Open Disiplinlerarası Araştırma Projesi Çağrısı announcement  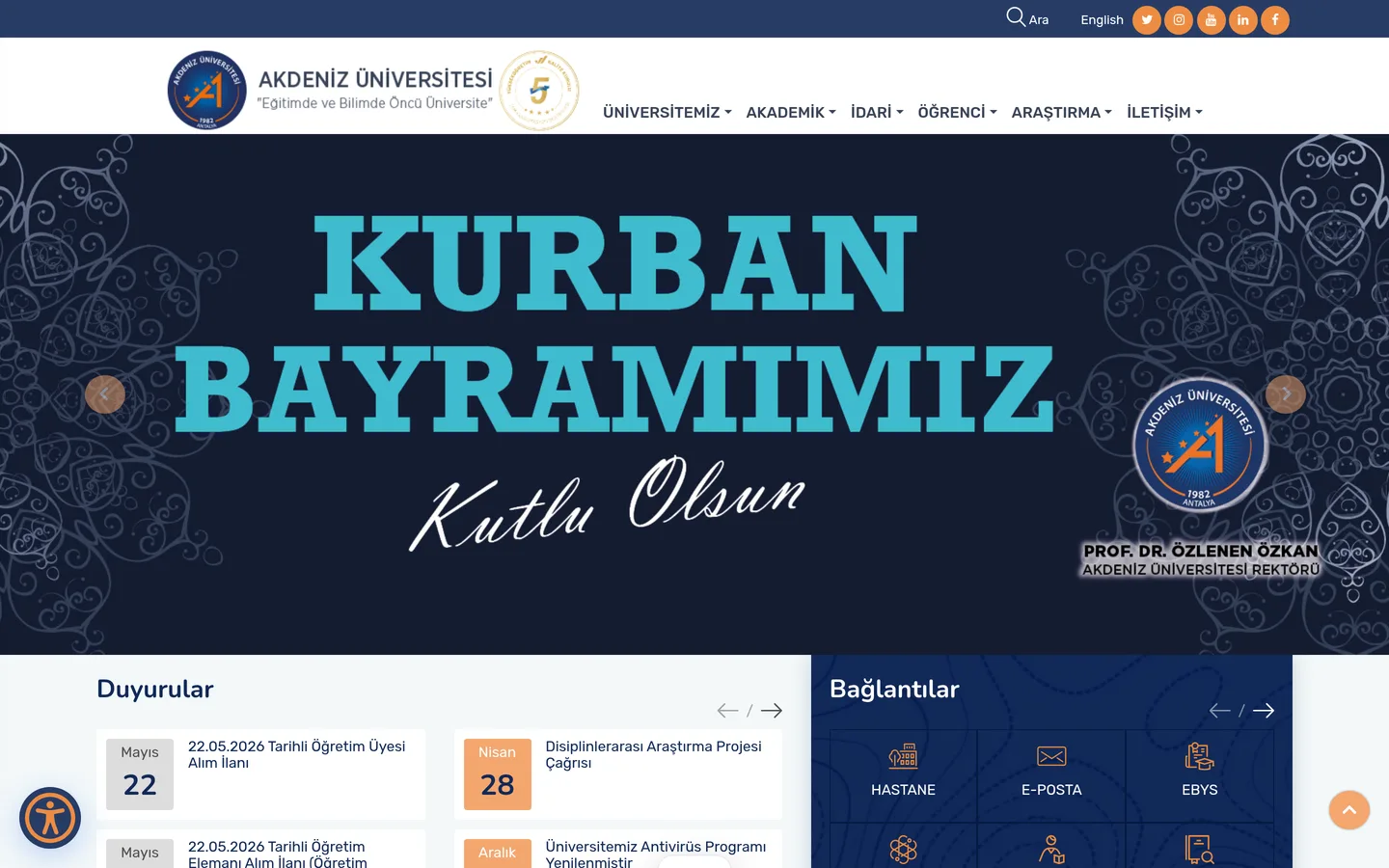[x=653, y=754]
